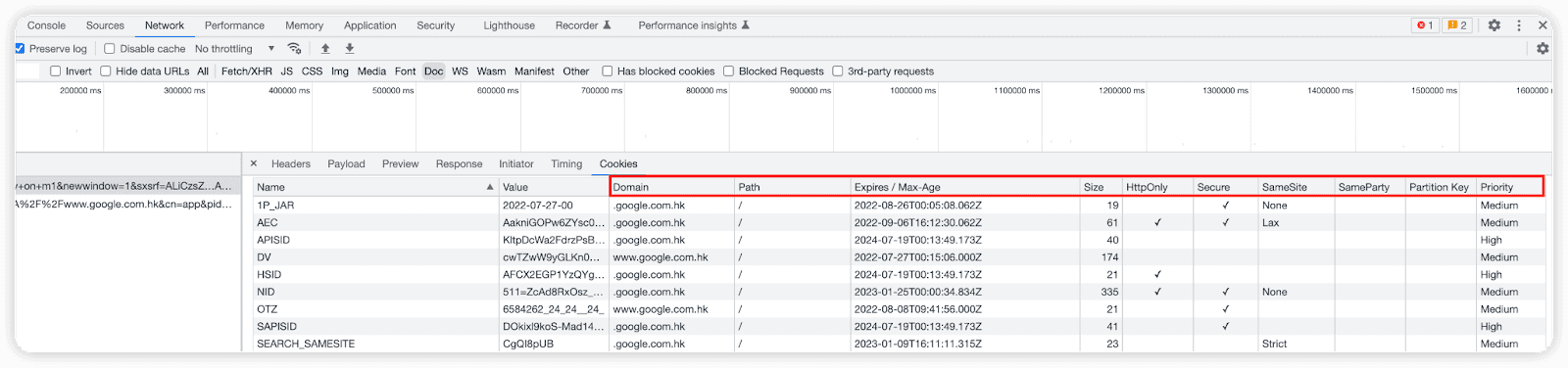1568x368 pixels.
Task: Filter requests by All types
Action: [203, 70]
